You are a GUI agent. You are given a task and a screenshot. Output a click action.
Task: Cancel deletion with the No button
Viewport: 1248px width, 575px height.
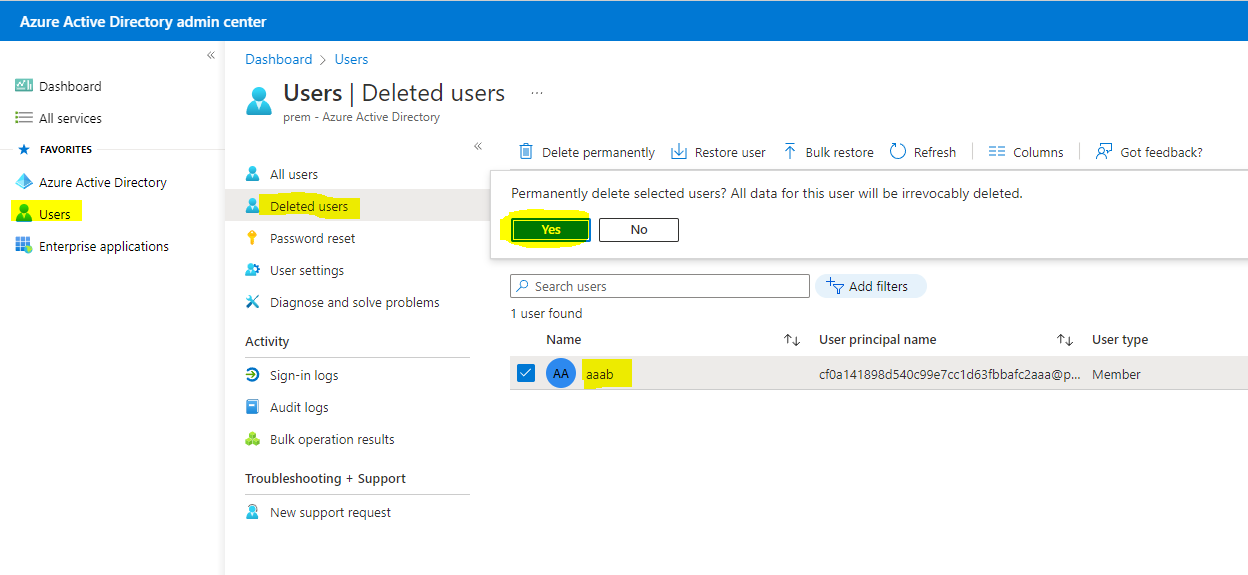click(x=639, y=230)
